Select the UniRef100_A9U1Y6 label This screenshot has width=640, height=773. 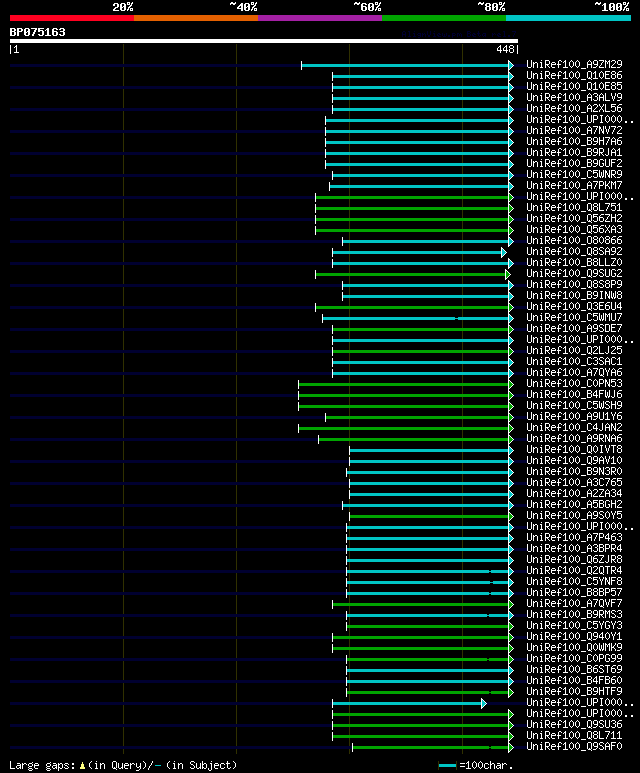point(574,417)
